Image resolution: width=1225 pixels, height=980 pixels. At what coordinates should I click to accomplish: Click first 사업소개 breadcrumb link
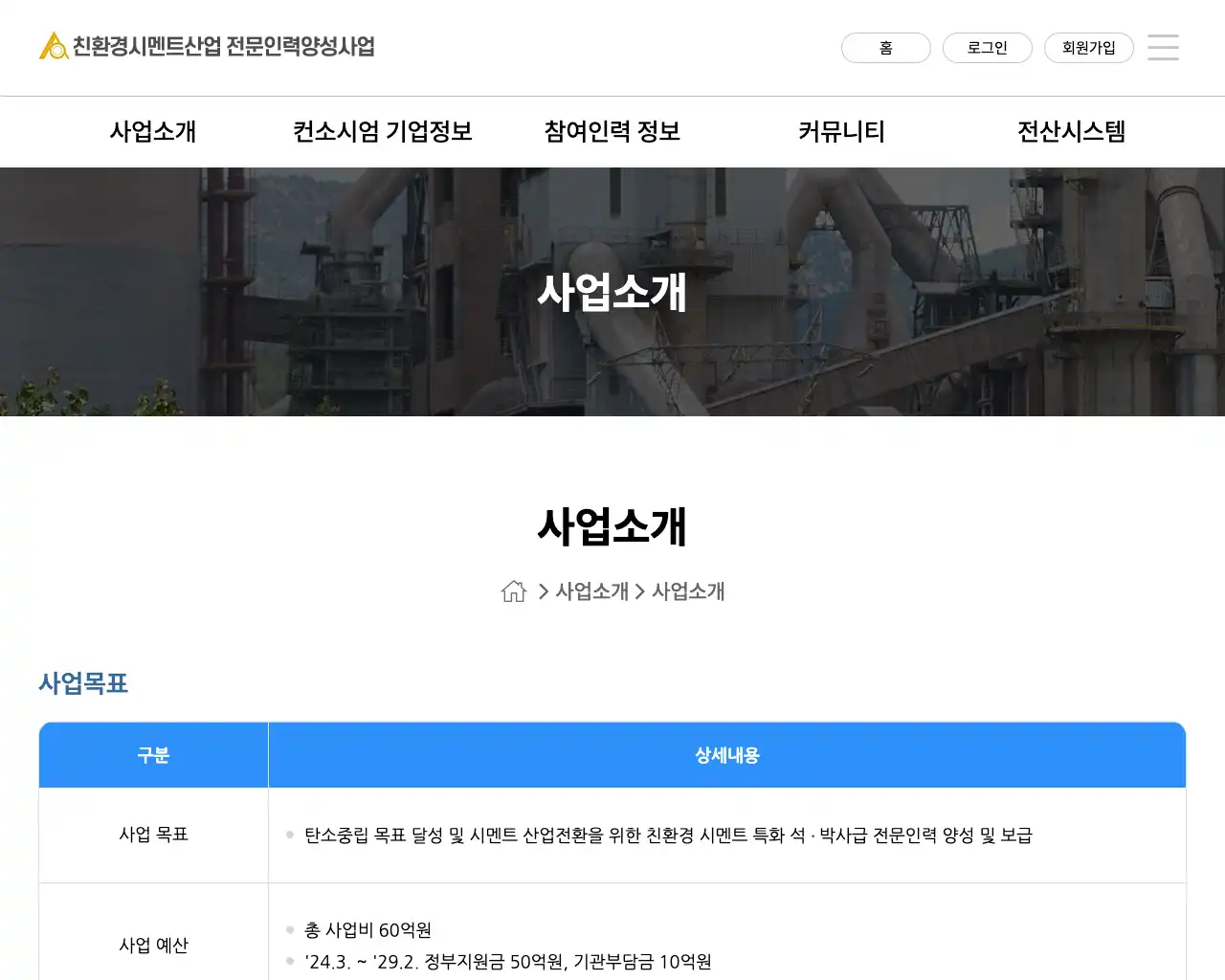click(x=591, y=591)
